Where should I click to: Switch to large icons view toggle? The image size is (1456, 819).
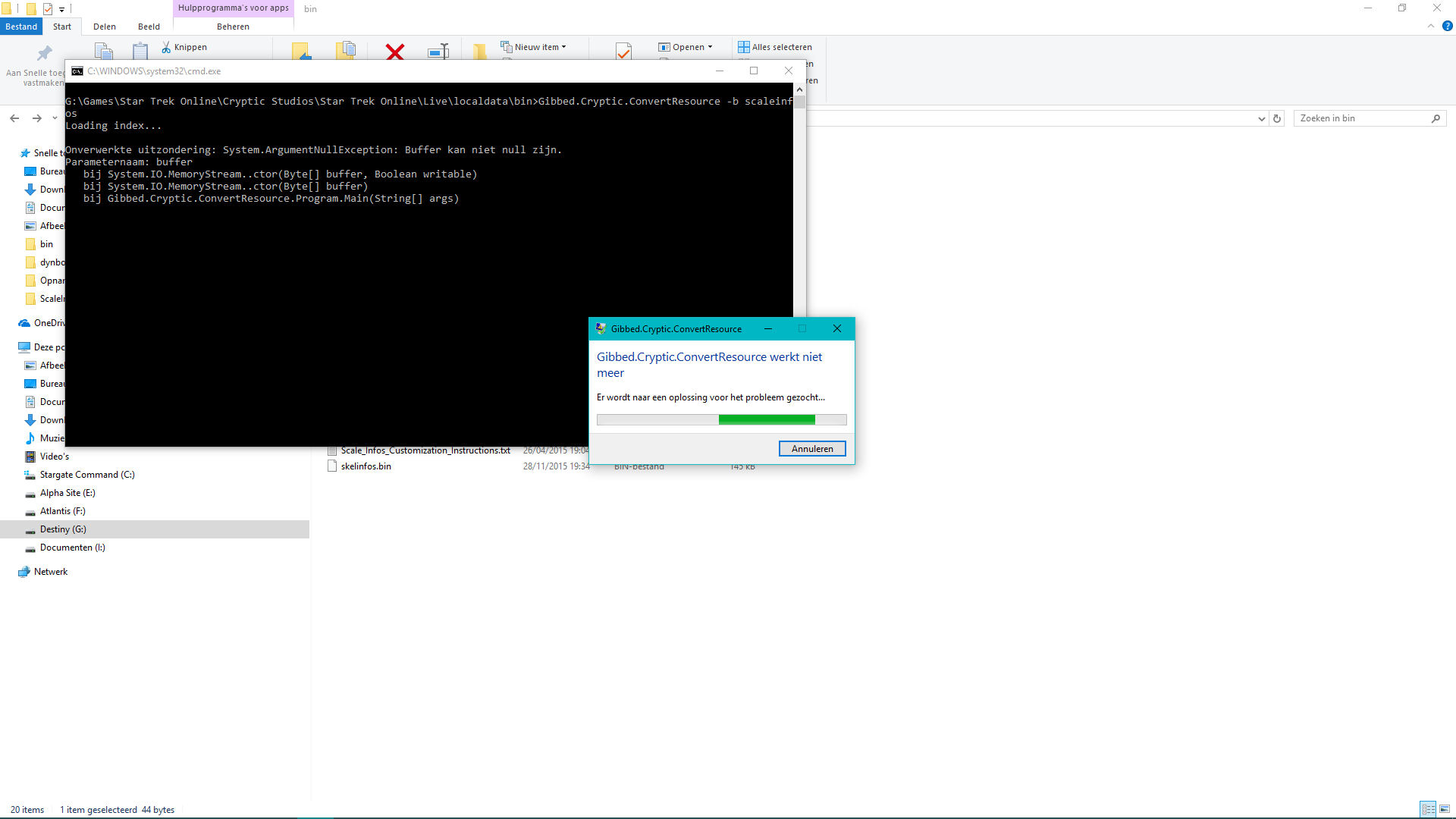(1445, 809)
